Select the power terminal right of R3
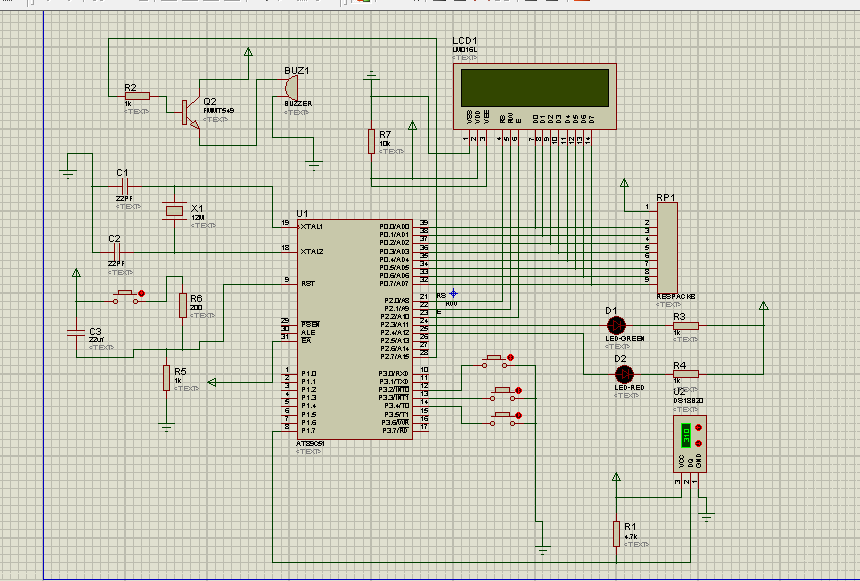 (x=763, y=306)
